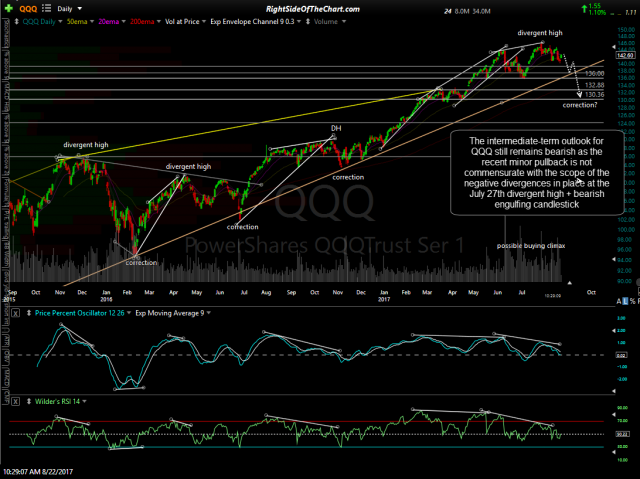Click the RSI current value label on scale
This screenshot has height=479, width=640.
click(622, 434)
